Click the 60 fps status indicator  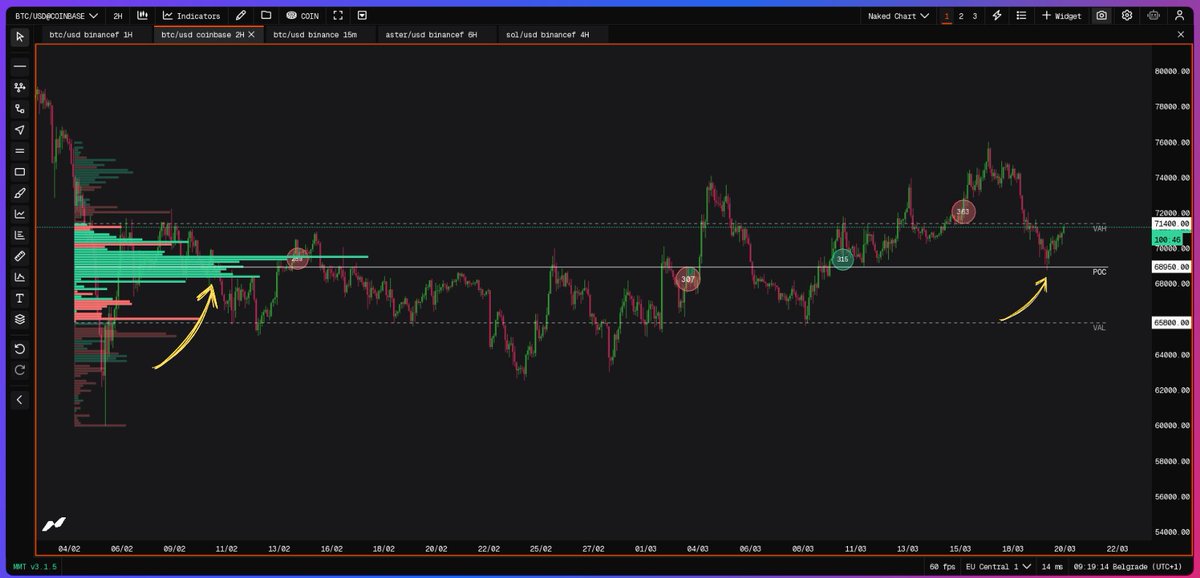(942, 567)
